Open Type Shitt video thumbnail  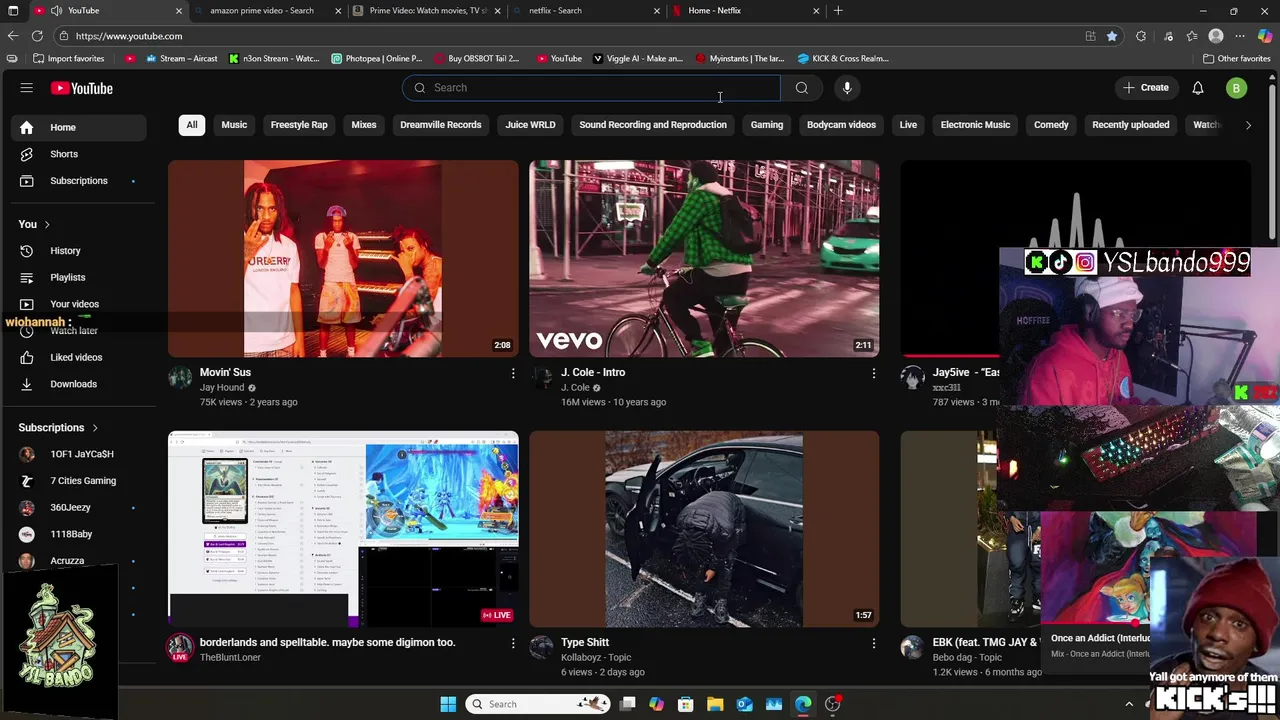click(x=704, y=529)
